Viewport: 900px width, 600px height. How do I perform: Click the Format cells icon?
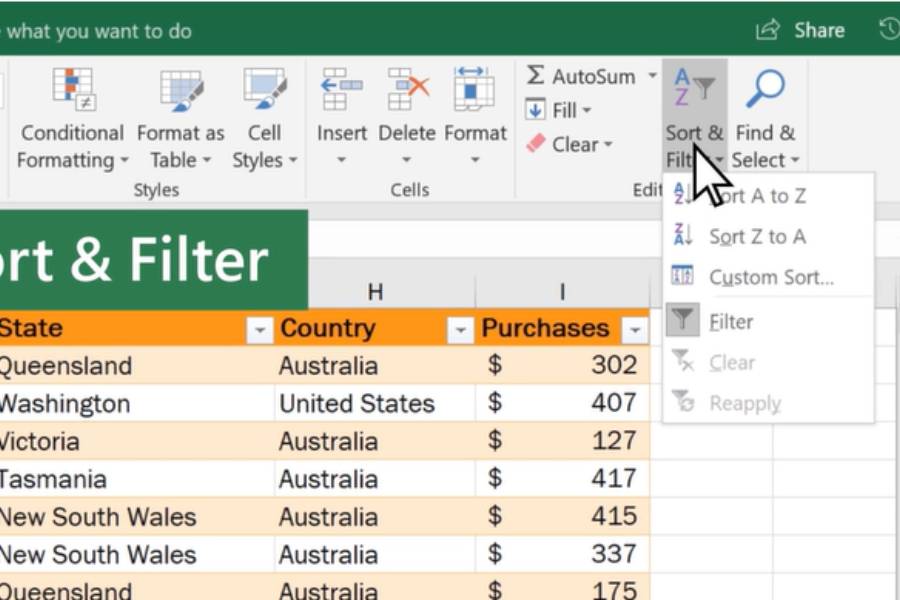[474, 88]
